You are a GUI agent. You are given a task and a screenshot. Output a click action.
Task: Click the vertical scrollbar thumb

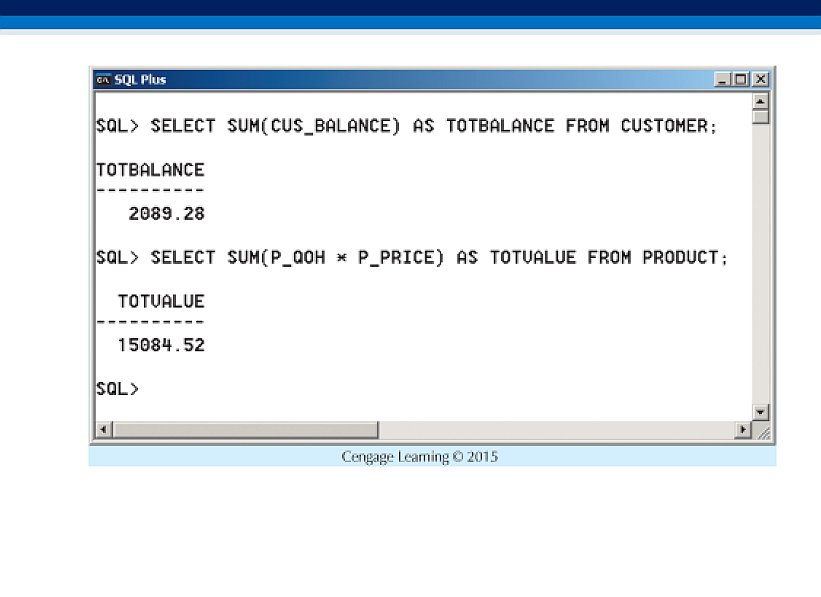pos(760,116)
